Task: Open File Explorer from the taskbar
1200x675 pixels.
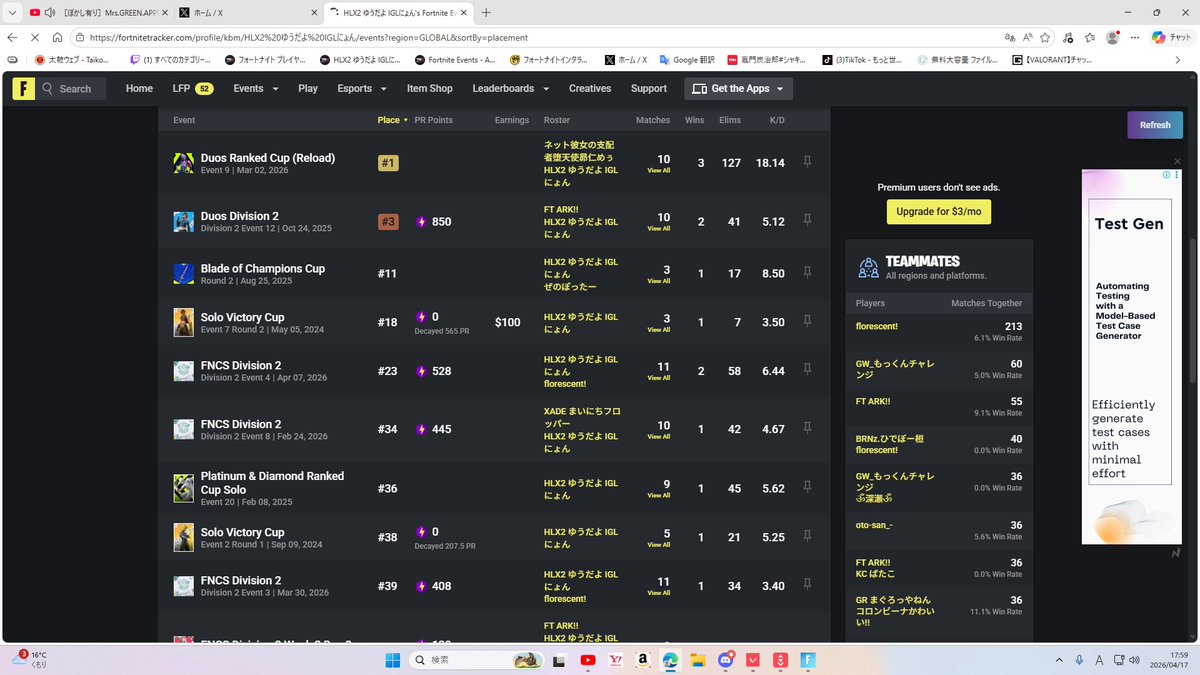Action: [x=697, y=660]
